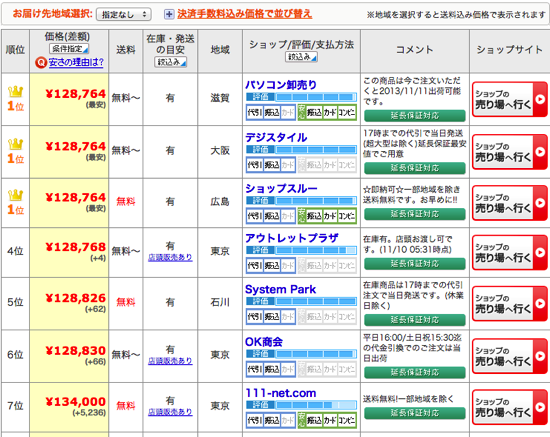The image size is (550, 437).
Task: Click region cell 石川
Action: tap(220, 302)
